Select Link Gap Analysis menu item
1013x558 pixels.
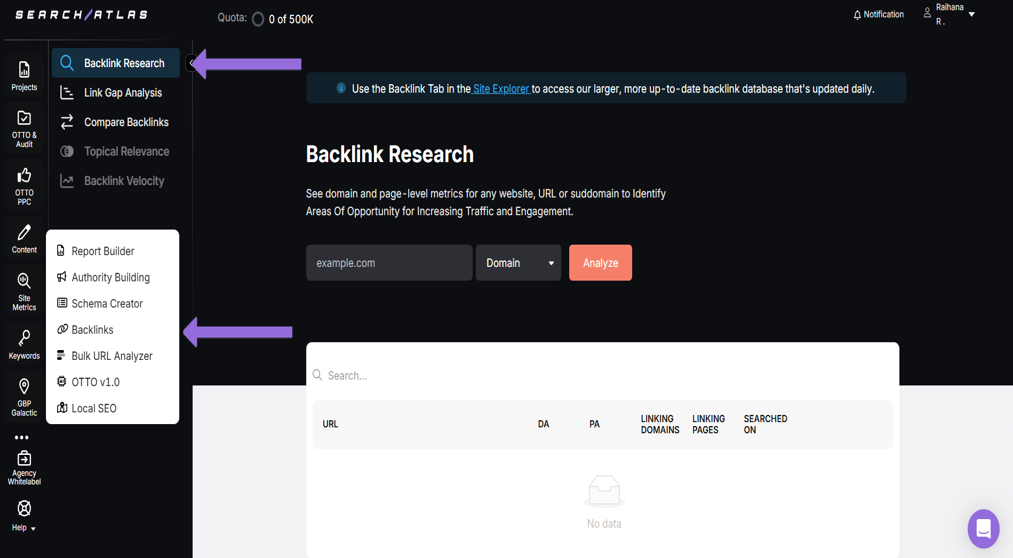point(122,93)
